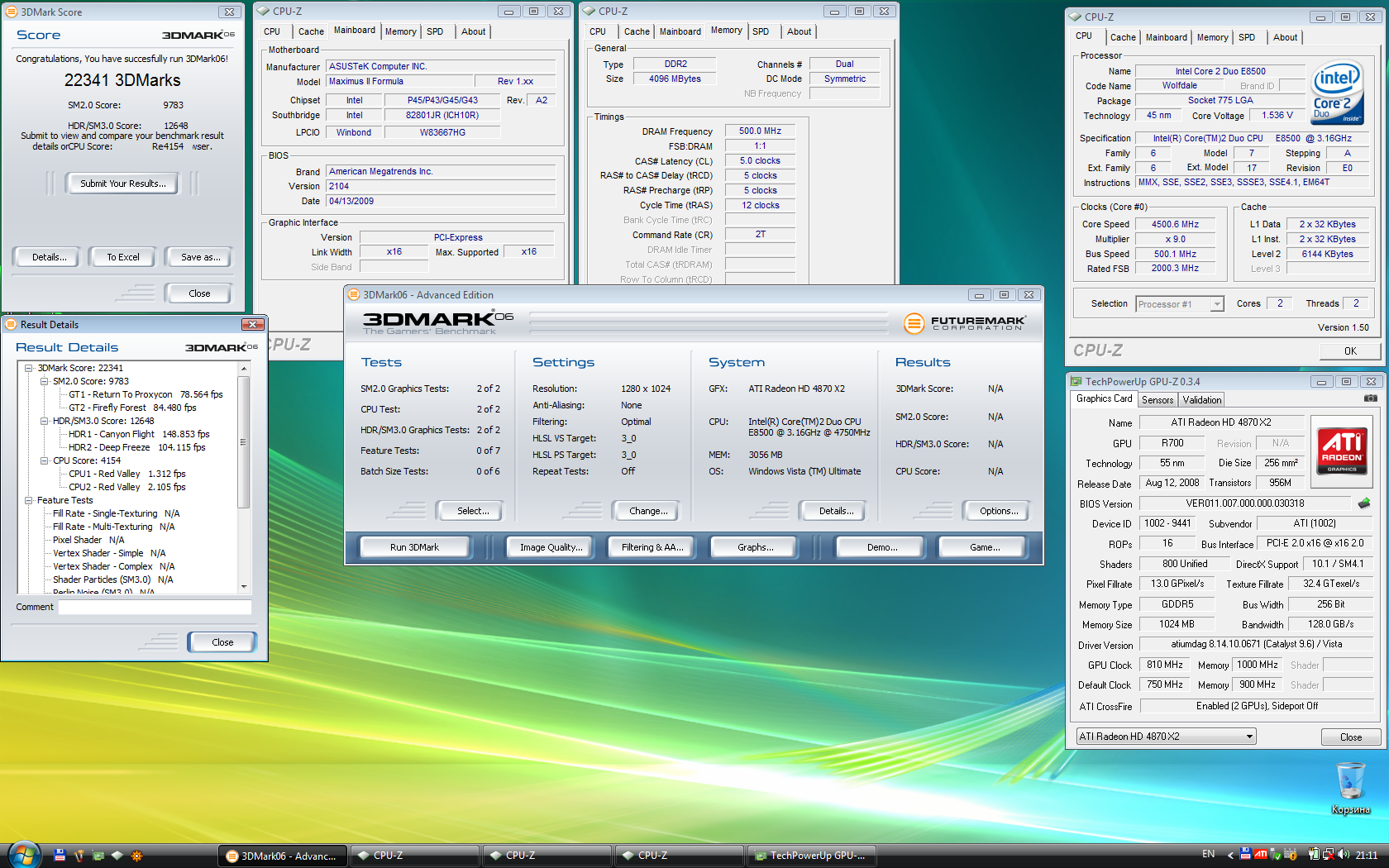This screenshot has width=1389, height=868.
Task: Open Cache tab in CPU-Z window showing Processor
Action: [x=1123, y=37]
